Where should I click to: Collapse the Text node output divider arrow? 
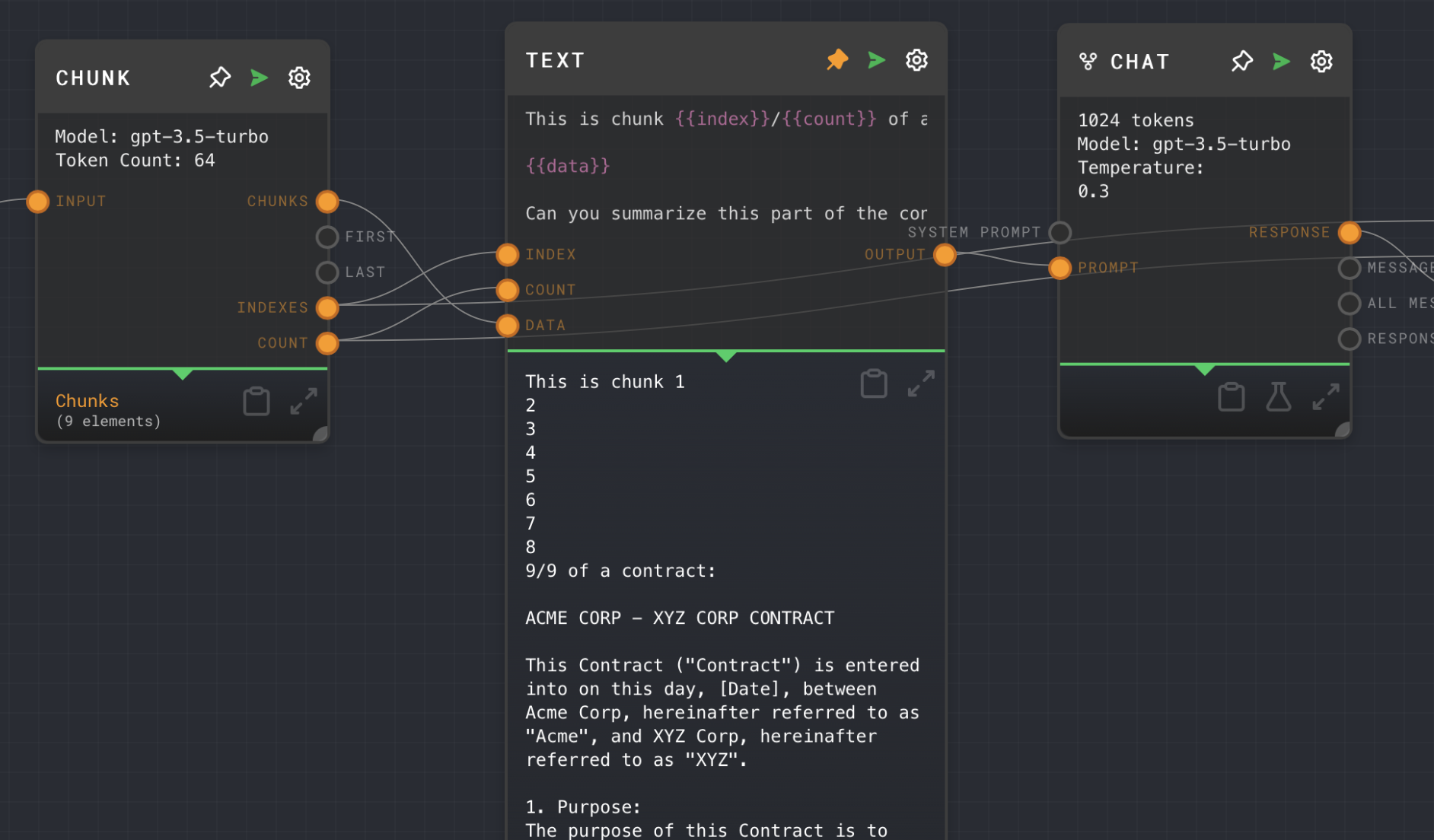726,356
